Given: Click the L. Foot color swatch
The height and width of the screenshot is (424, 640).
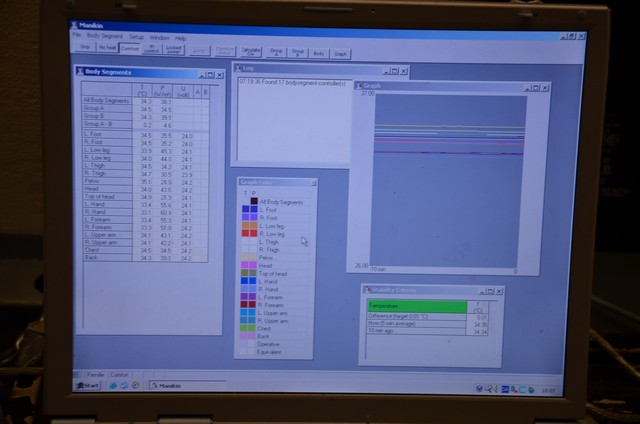Looking at the screenshot, I should point(246,210).
